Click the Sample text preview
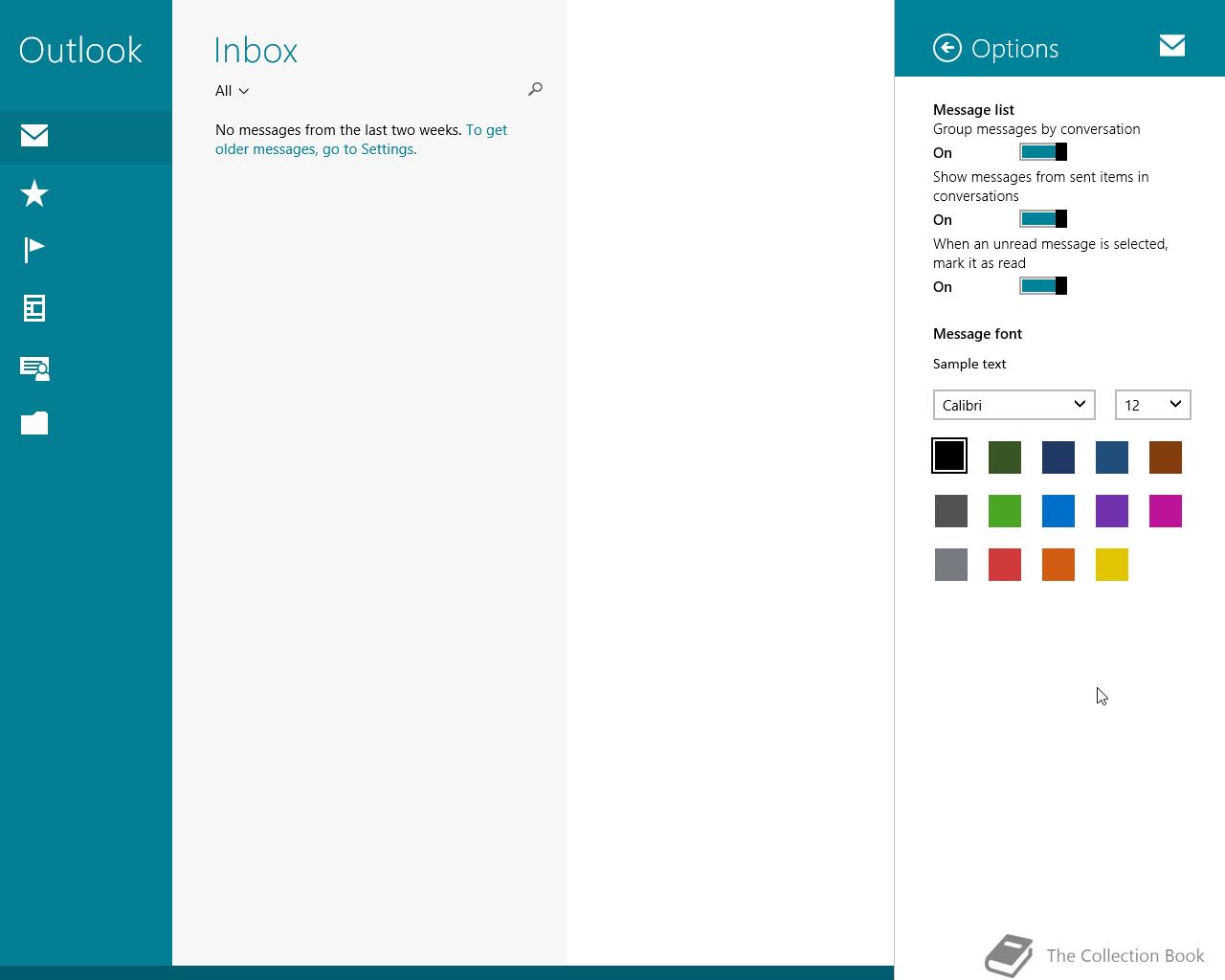Screen dimensions: 1225x980 click(x=969, y=364)
